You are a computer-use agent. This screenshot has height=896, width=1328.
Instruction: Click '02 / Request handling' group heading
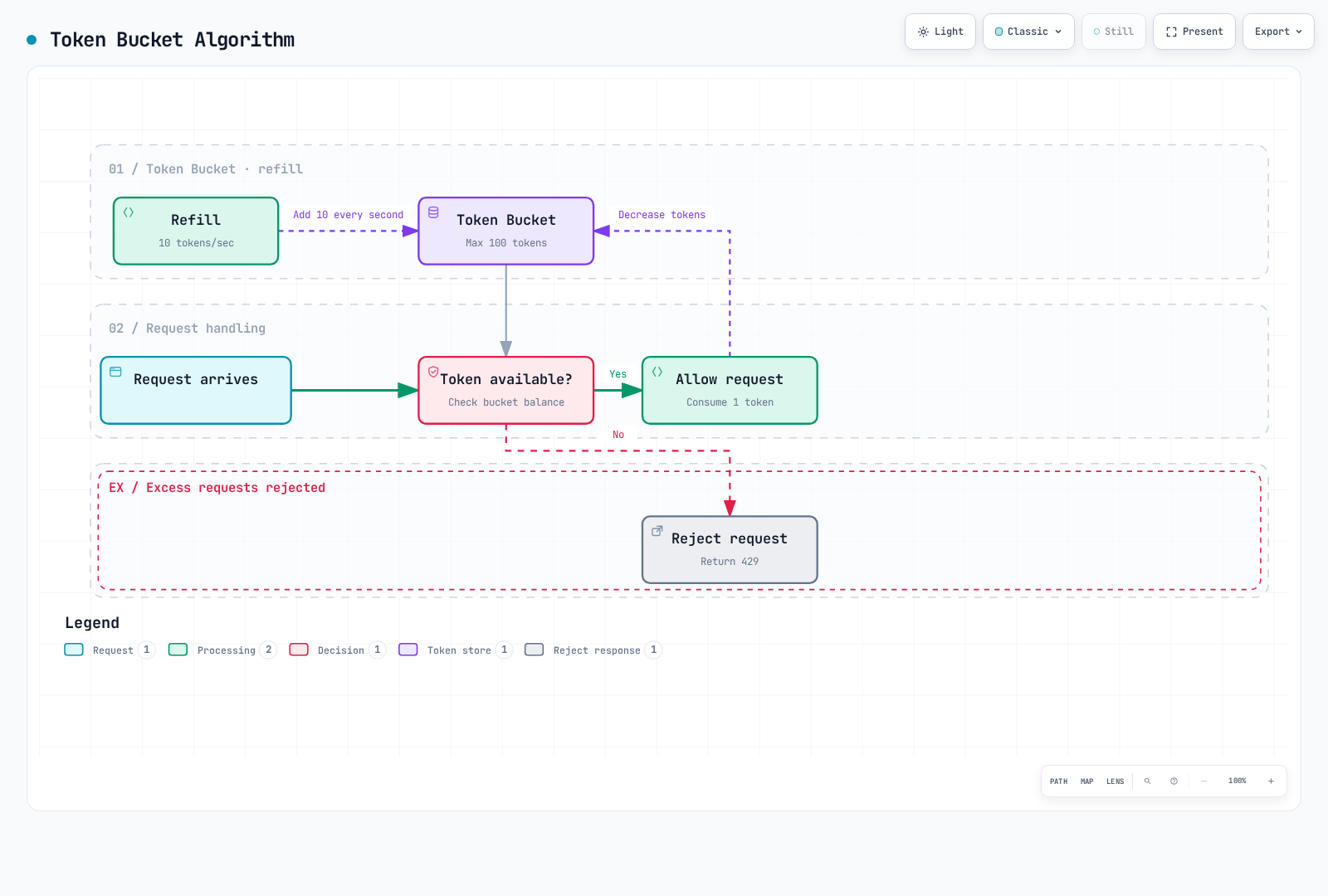pyautogui.click(x=188, y=329)
